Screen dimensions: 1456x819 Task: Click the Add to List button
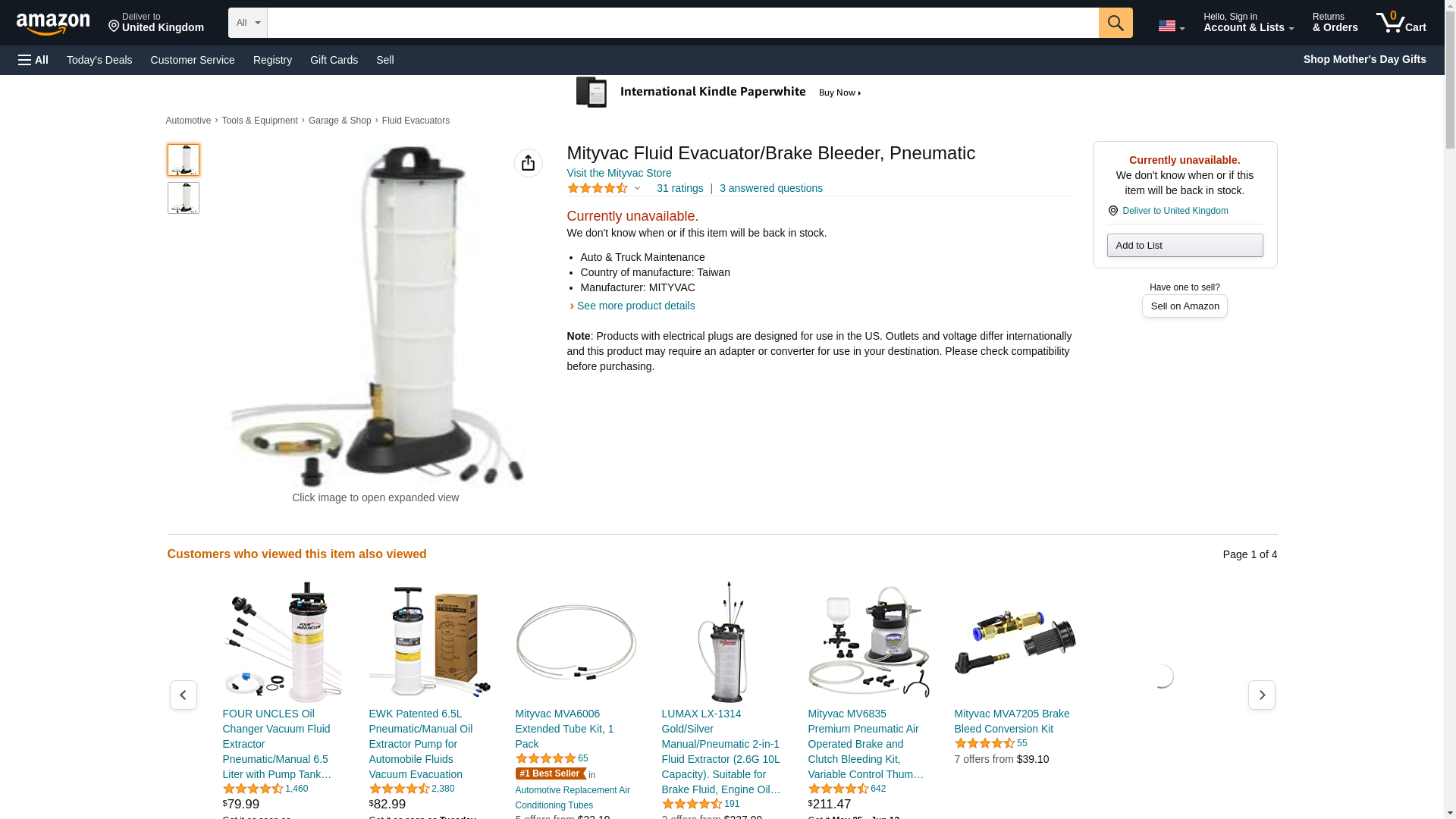[x=1185, y=245]
